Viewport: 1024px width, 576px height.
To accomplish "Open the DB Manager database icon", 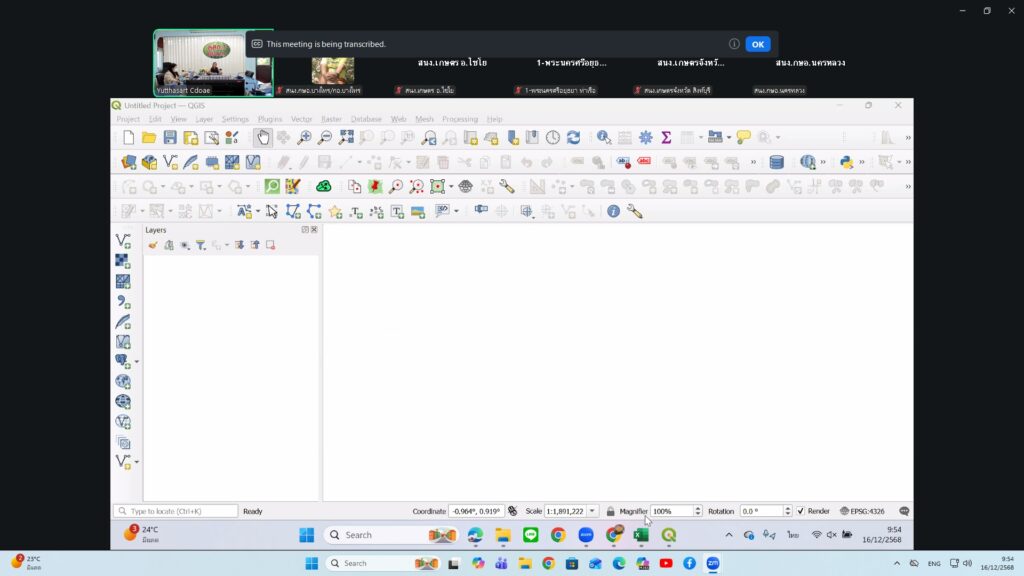I will [x=776, y=162].
